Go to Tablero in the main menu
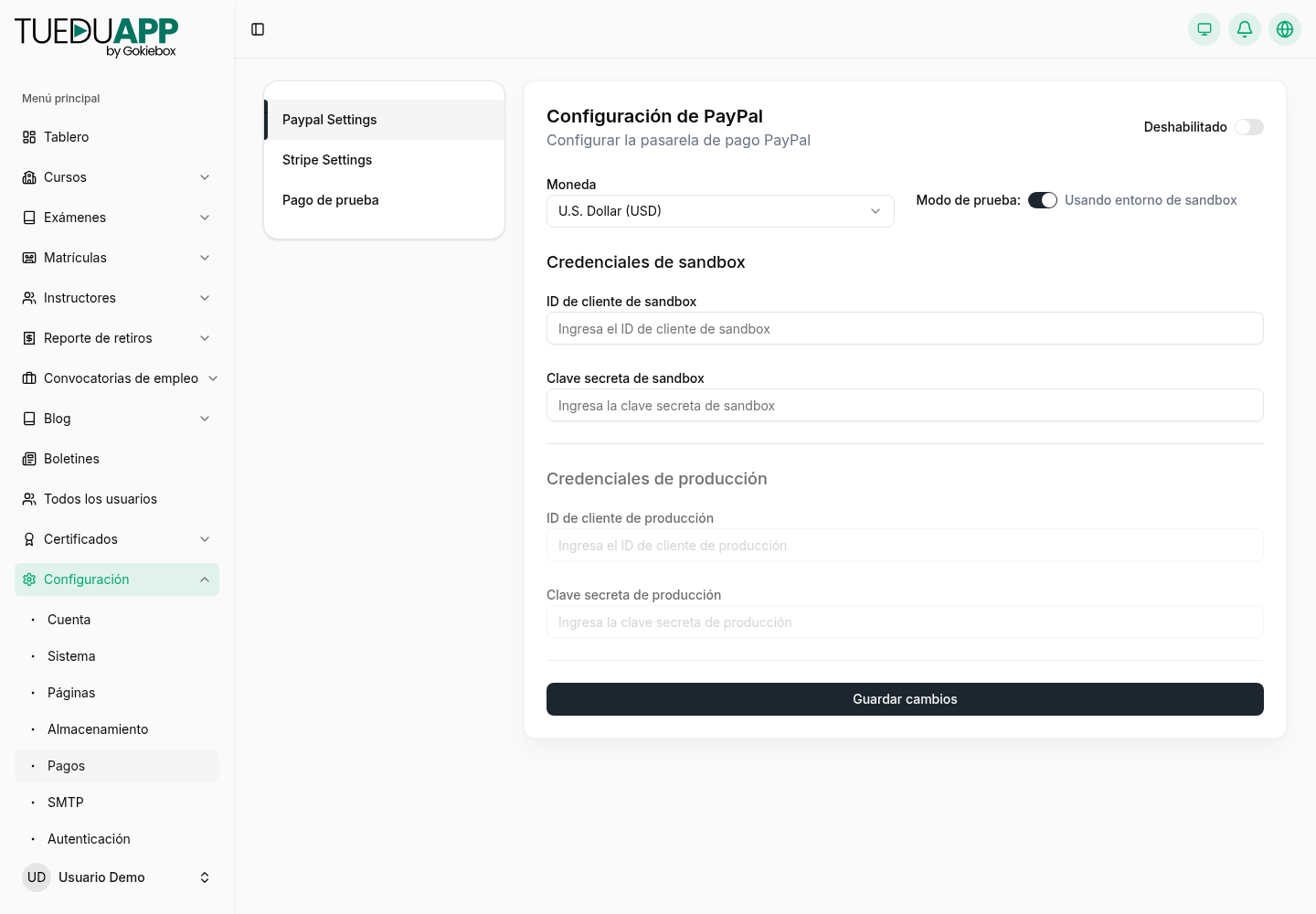The image size is (1316, 914). [117, 137]
